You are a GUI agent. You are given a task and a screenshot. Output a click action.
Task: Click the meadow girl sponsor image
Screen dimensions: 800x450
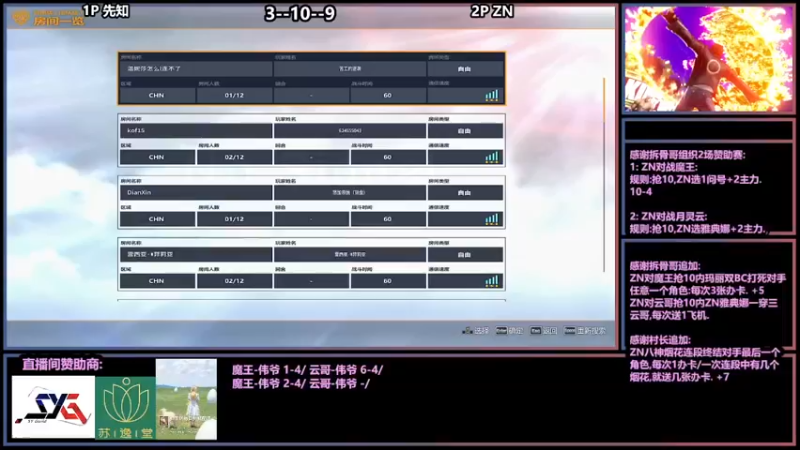[186, 399]
